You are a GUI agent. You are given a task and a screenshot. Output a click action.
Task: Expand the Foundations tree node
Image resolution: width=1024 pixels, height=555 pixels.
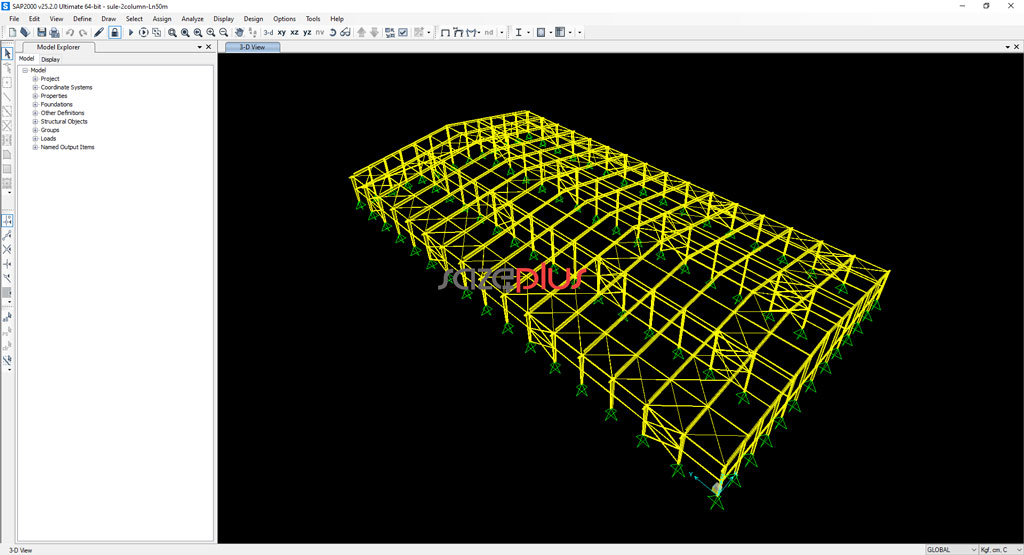click(x=35, y=104)
